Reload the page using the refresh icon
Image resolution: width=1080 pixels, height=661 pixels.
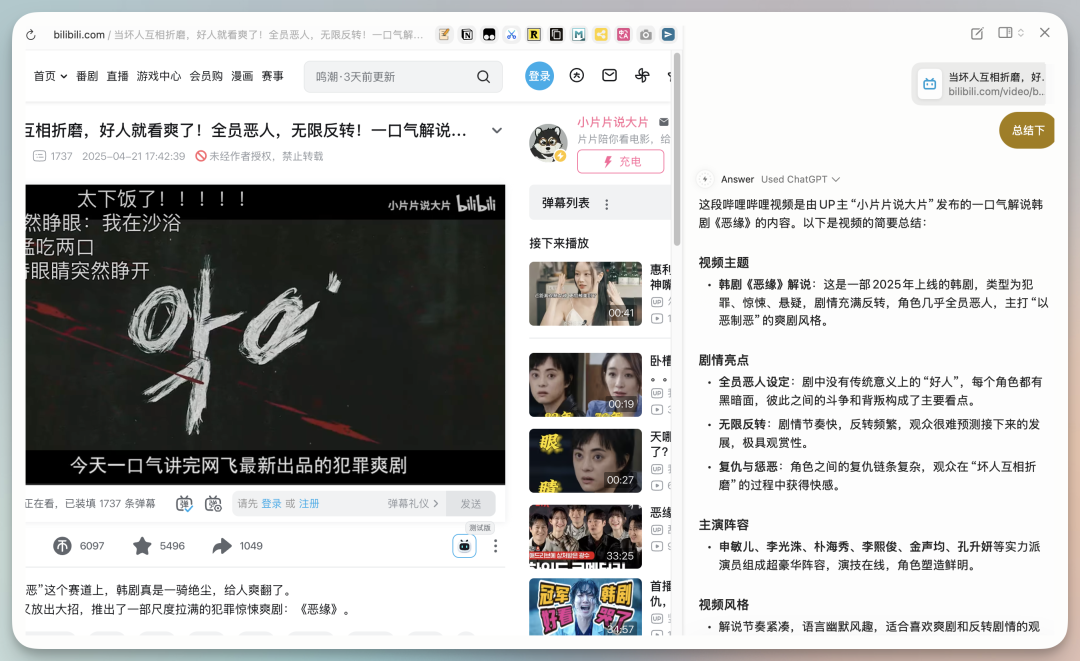coord(31,35)
